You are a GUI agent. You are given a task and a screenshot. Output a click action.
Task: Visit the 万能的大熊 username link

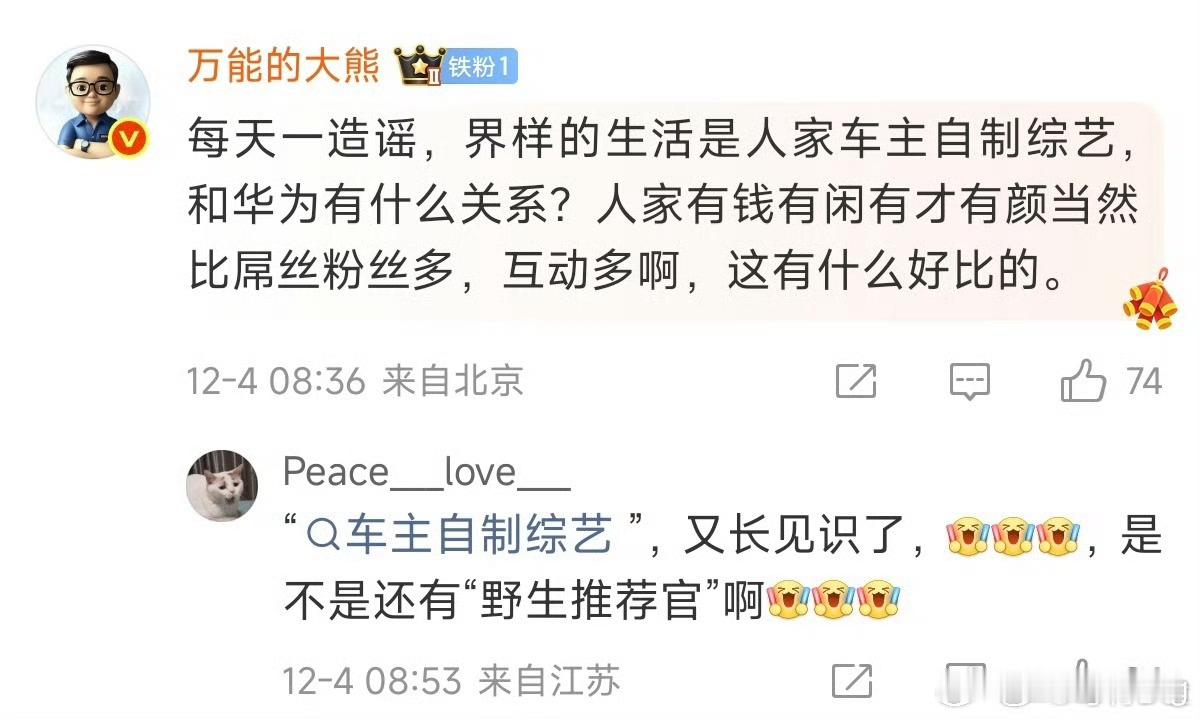pyautogui.click(x=284, y=67)
